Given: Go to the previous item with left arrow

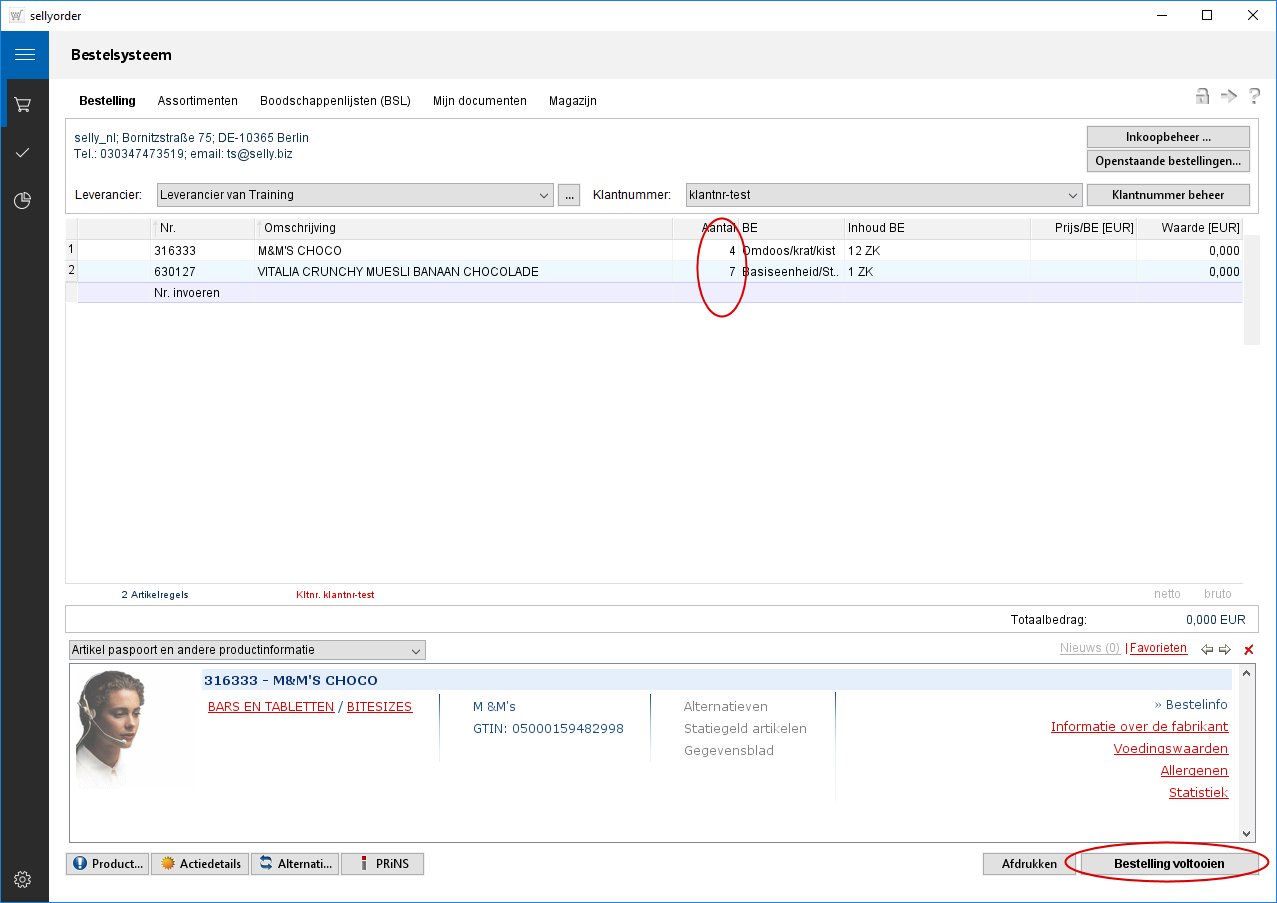Looking at the screenshot, I should (1207, 650).
